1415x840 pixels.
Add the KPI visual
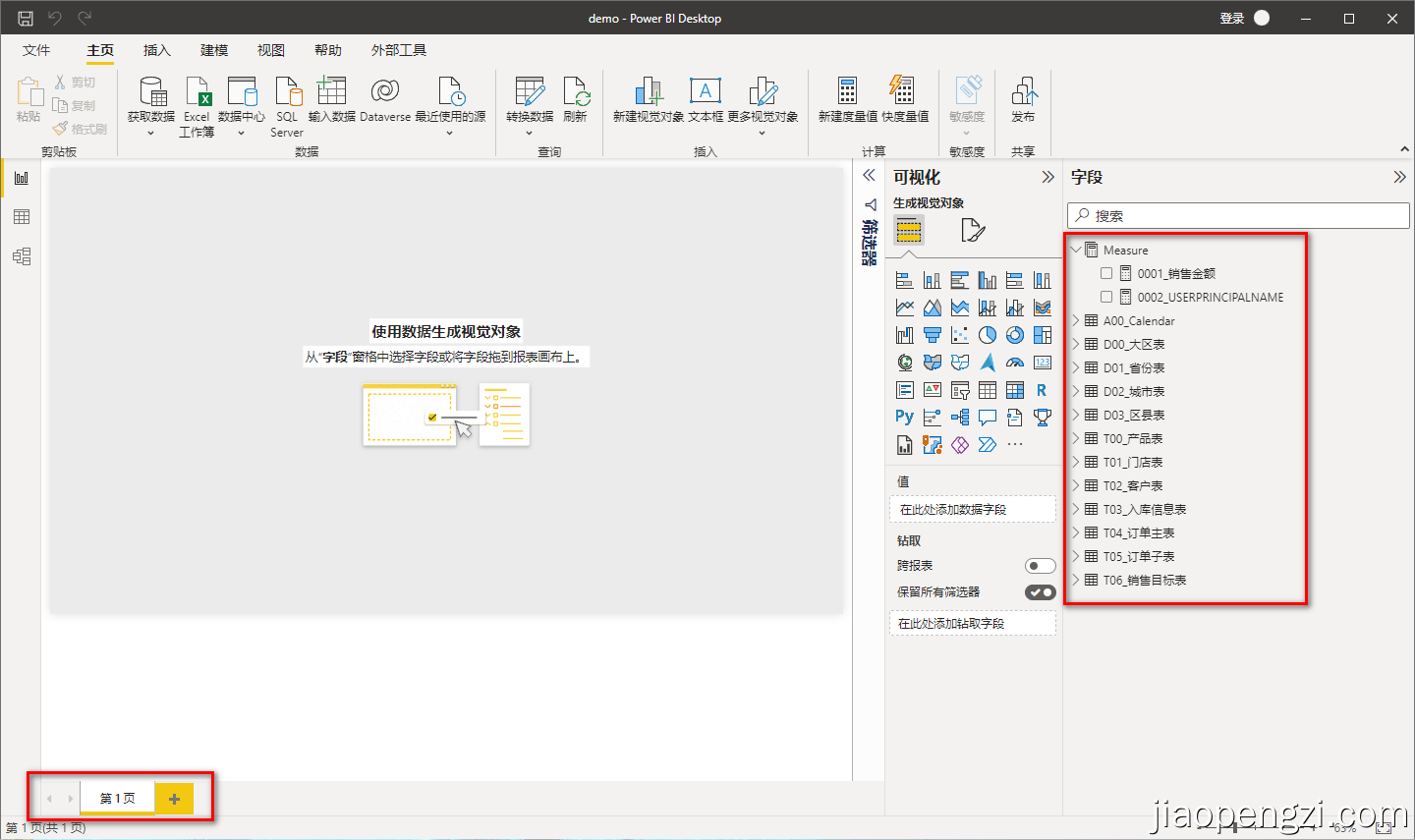(933, 390)
